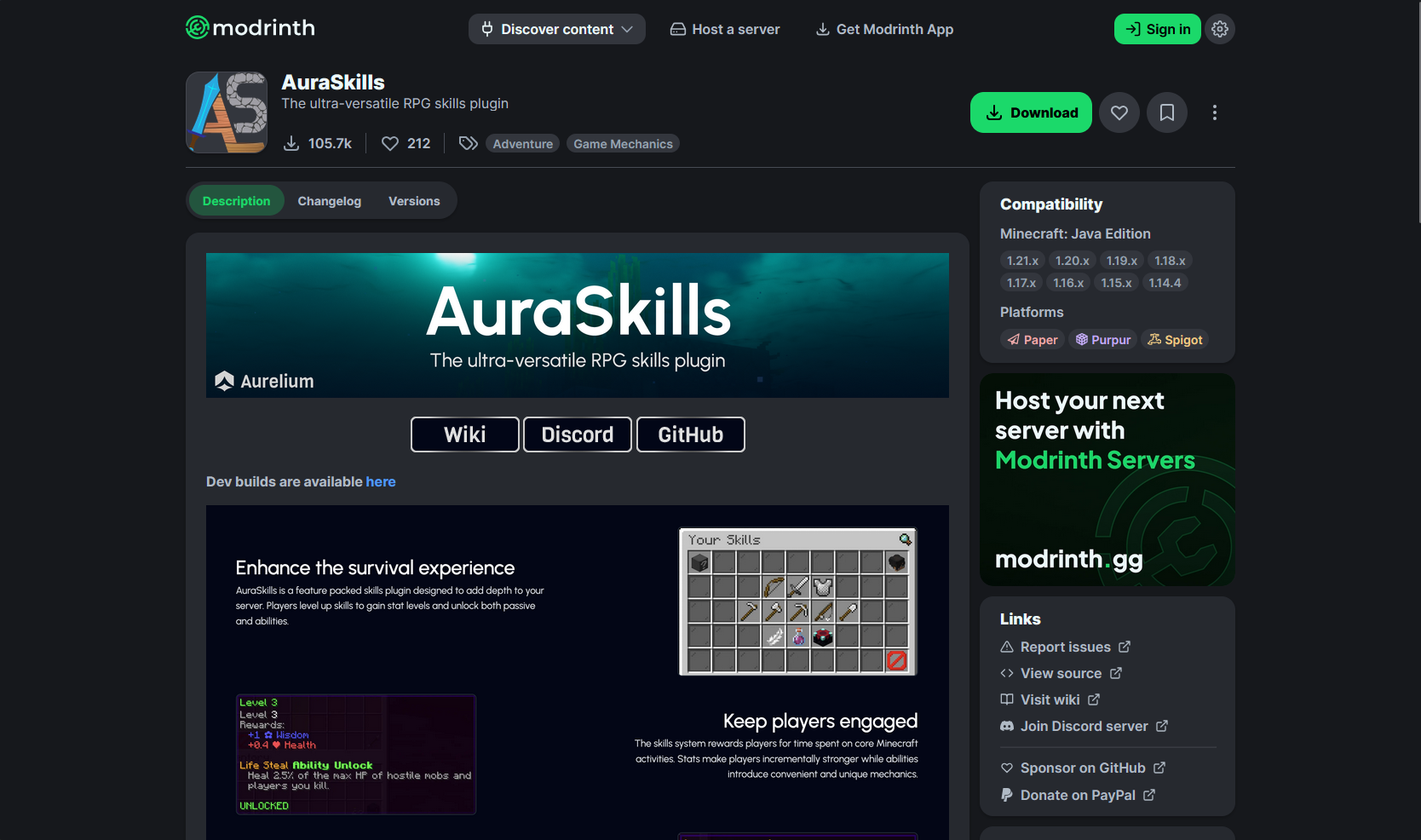Viewport: 1421px width, 840px height.
Task: Open the Get Modrinth App link
Action: tap(884, 29)
